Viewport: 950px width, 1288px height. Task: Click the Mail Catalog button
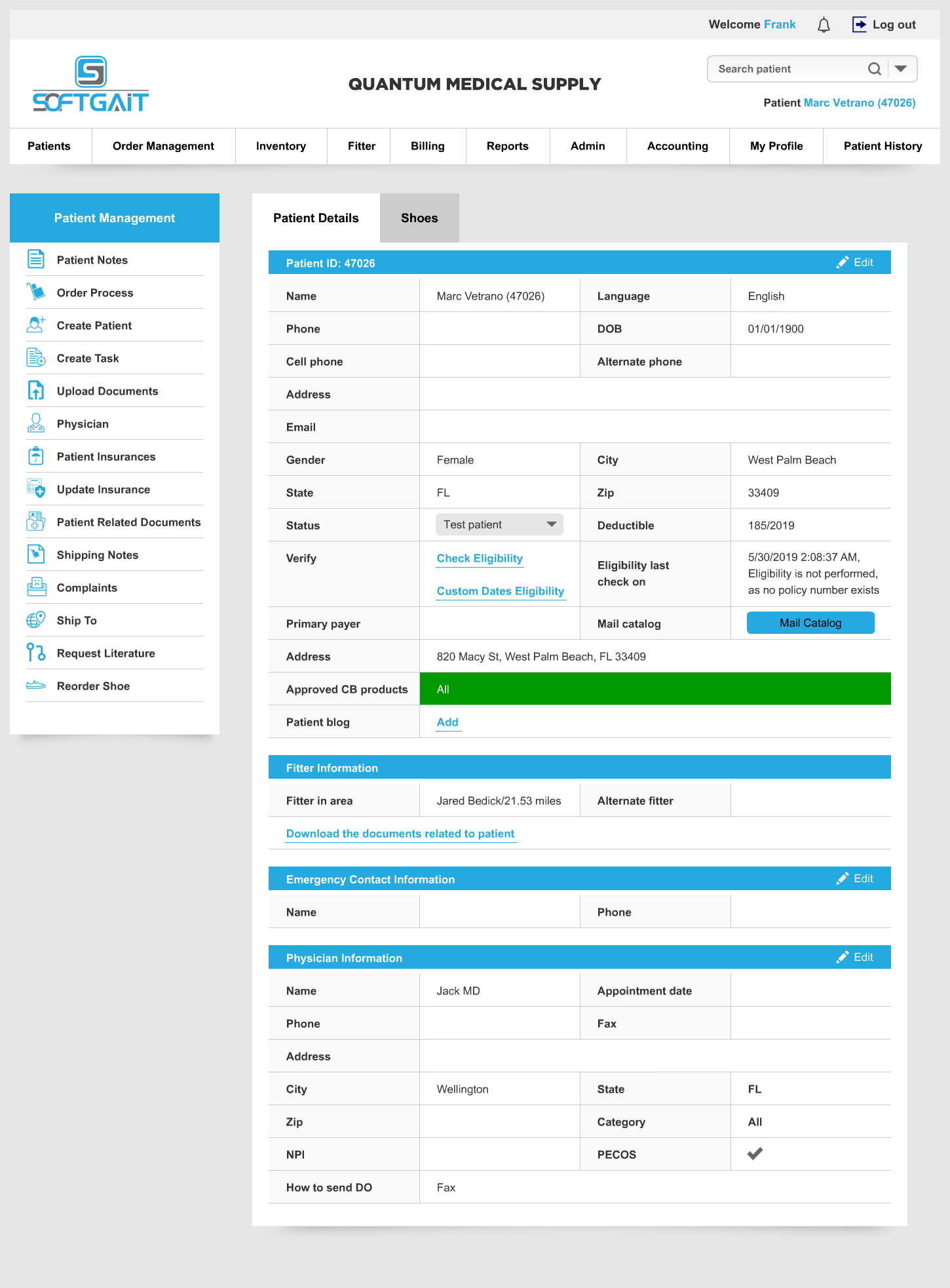click(810, 623)
